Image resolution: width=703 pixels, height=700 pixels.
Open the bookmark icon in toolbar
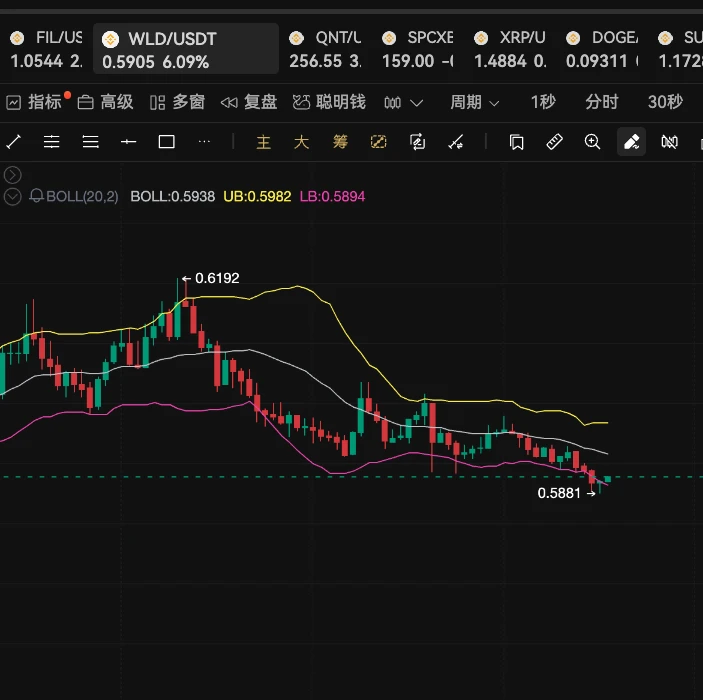tap(516, 142)
